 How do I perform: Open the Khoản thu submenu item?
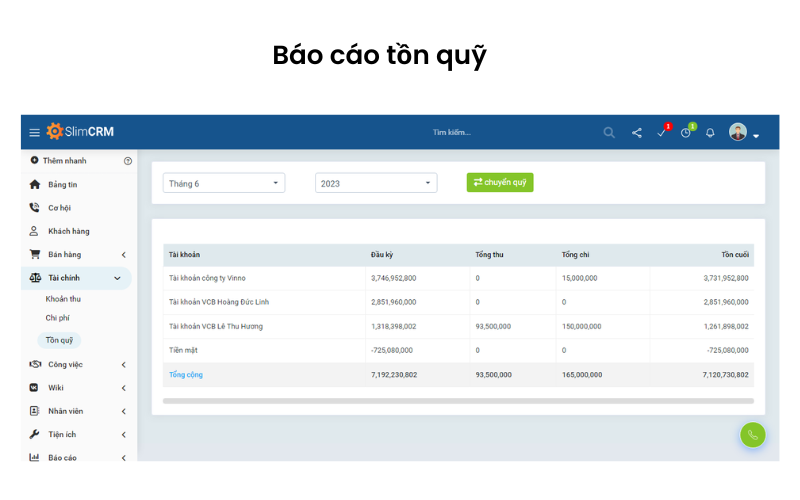click(63, 299)
